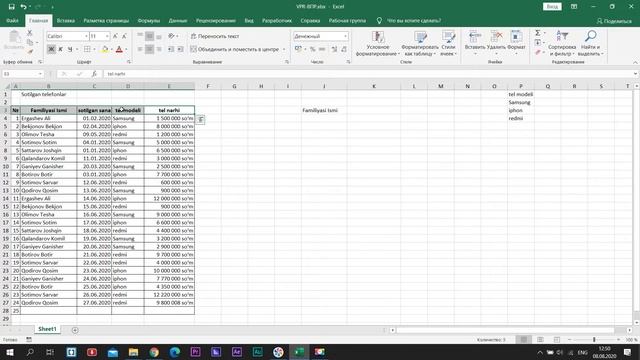Click the Вход sign-in button
Viewport: 640px width, 360px height.
552,7
